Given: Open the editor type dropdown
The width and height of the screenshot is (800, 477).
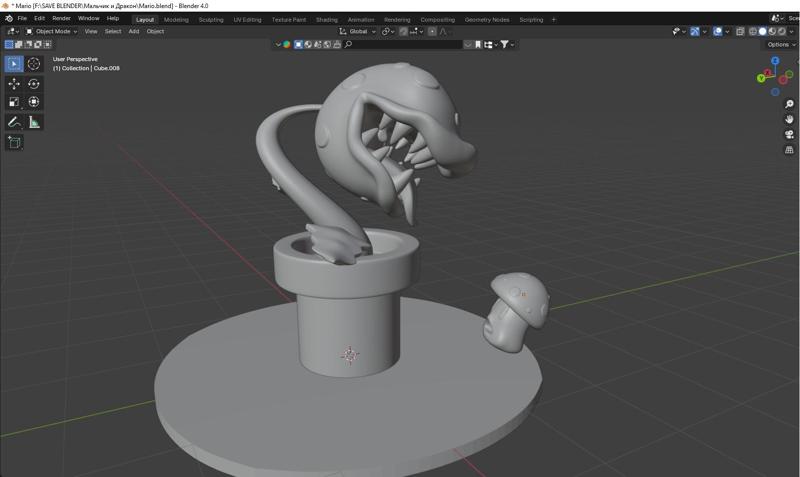Looking at the screenshot, I should pyautogui.click(x=13, y=32).
